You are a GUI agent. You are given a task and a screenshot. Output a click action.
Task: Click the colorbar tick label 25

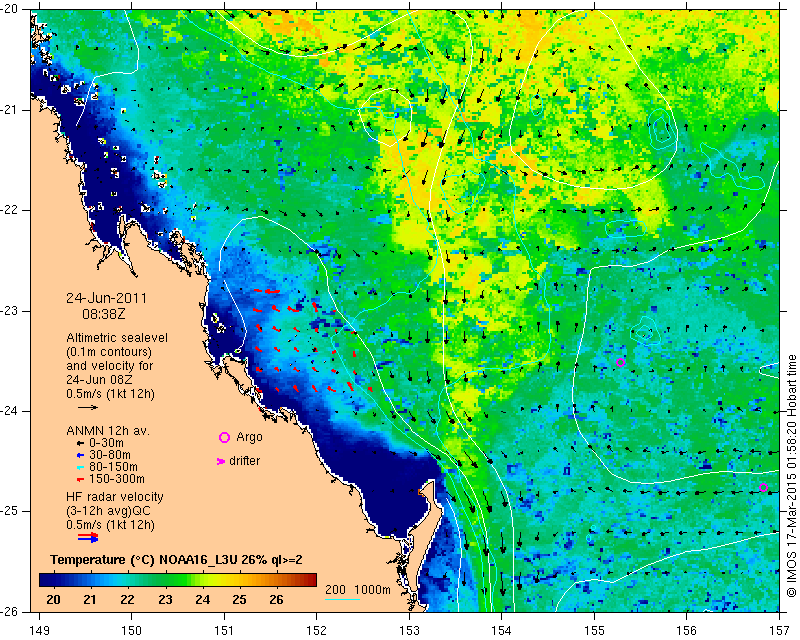pyautogui.click(x=239, y=600)
